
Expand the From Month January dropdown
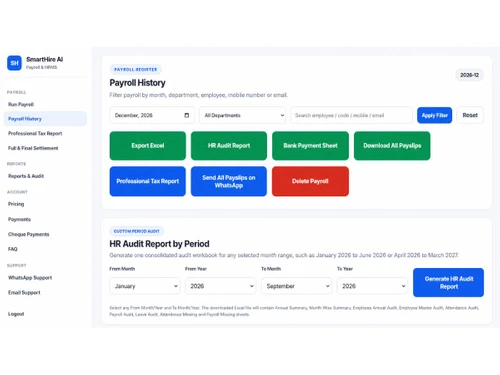click(x=145, y=286)
